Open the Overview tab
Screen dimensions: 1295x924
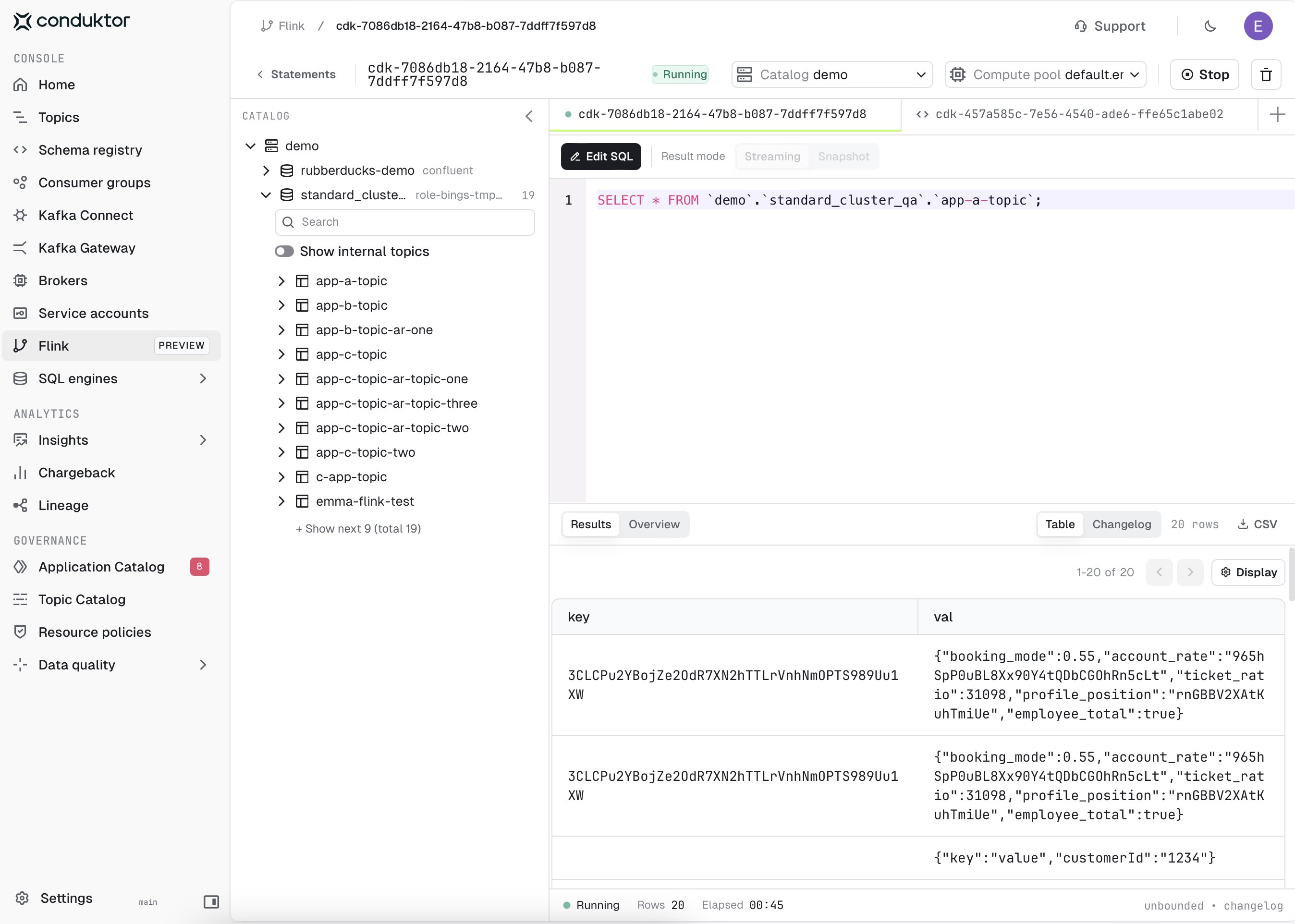click(x=654, y=524)
